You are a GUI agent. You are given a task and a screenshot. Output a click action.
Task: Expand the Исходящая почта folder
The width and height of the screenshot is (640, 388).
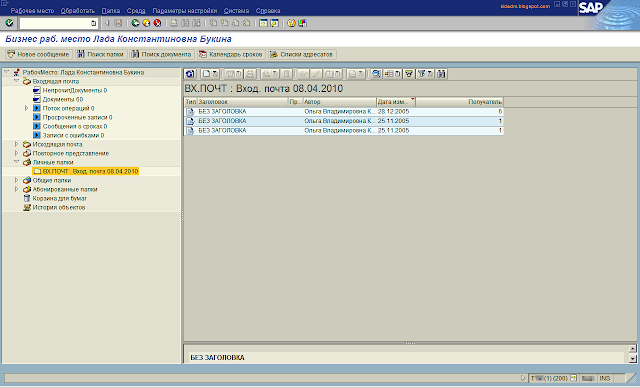click(x=16, y=144)
